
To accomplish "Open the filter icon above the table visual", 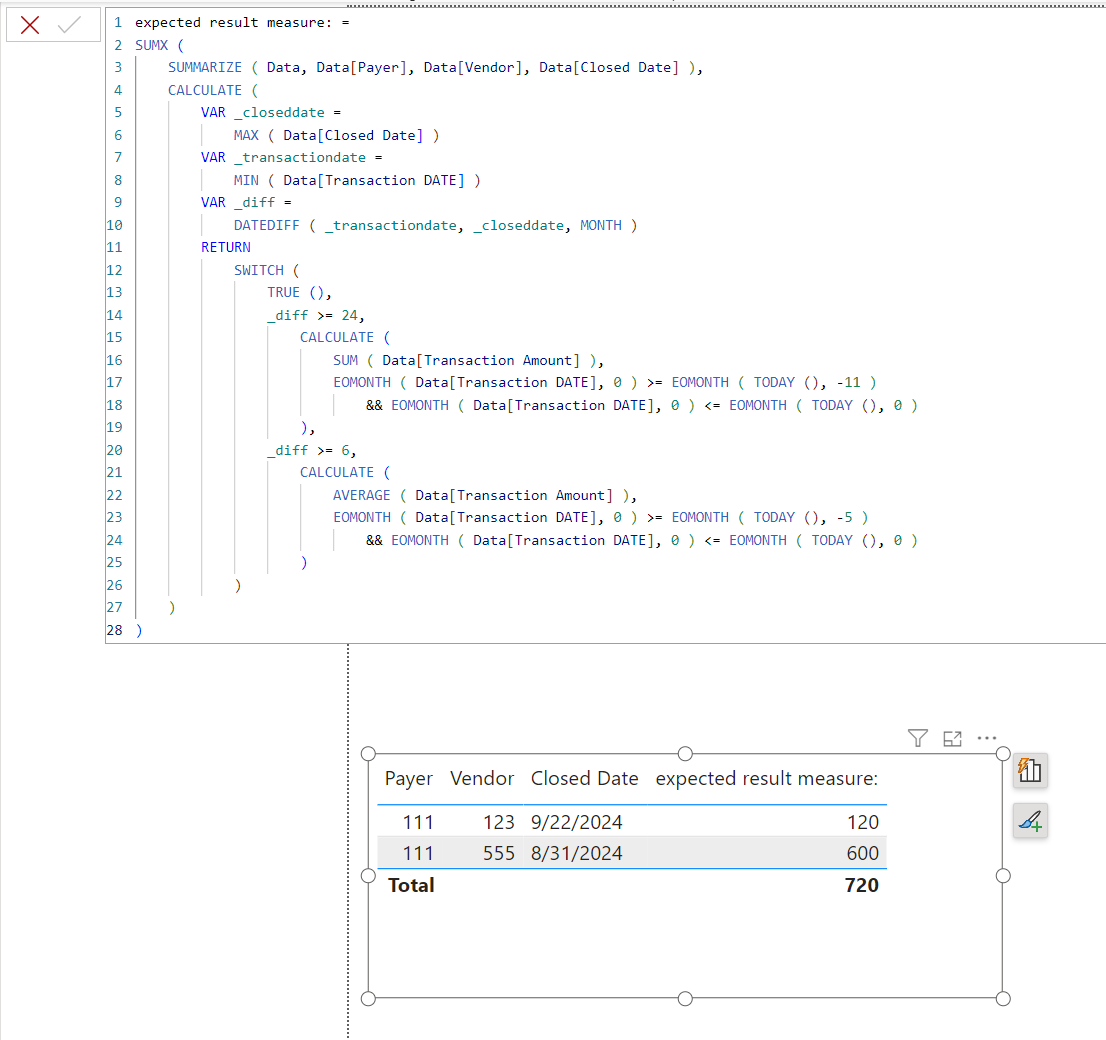I will pyautogui.click(x=918, y=738).
